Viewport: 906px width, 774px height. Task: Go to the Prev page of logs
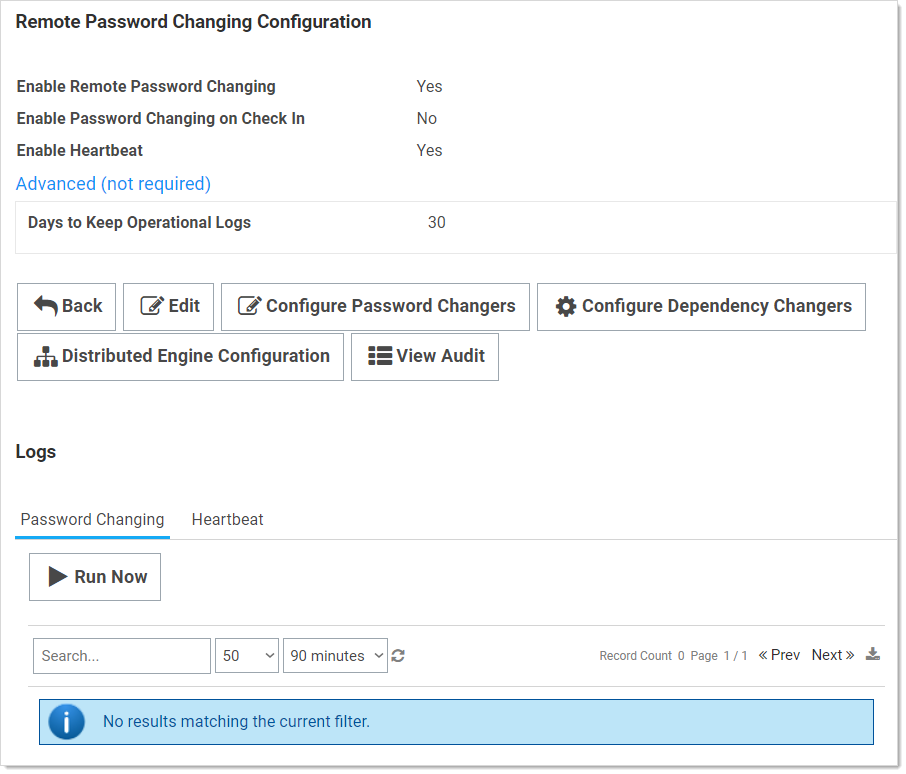[x=779, y=656]
